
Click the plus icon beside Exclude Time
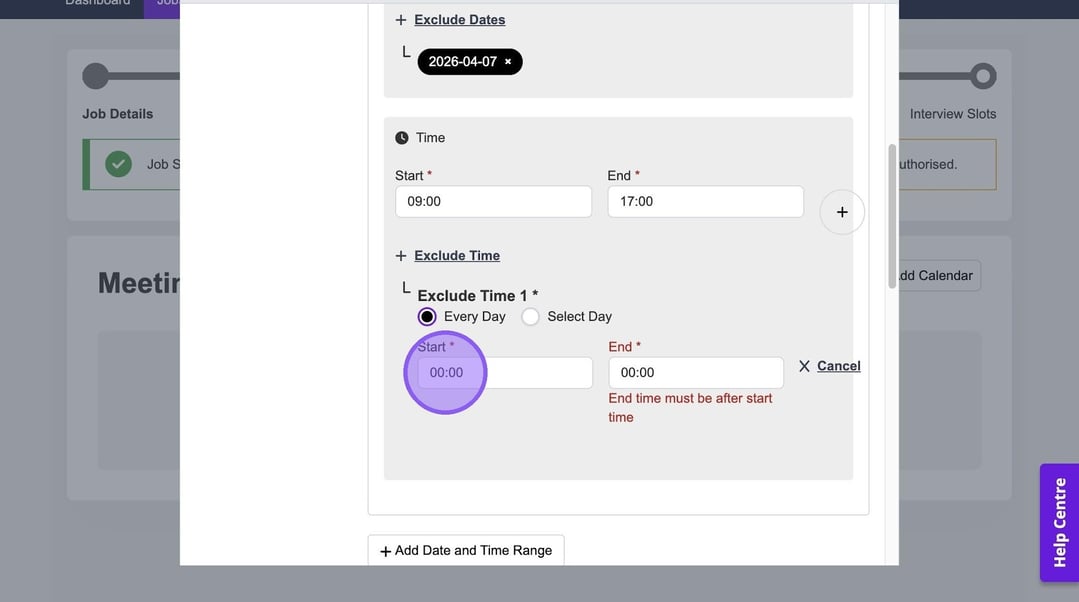401,256
